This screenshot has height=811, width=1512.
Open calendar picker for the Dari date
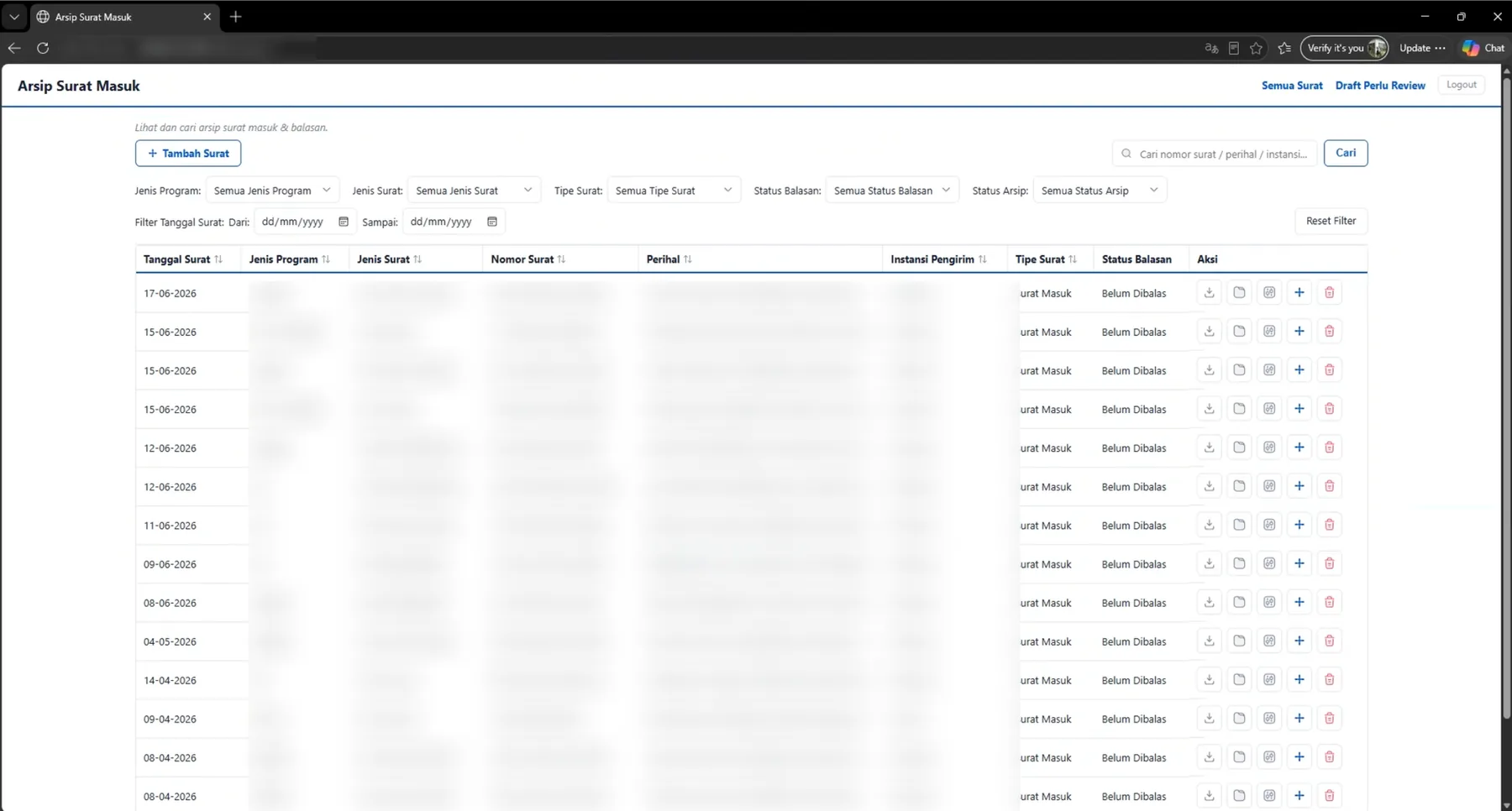(x=344, y=222)
